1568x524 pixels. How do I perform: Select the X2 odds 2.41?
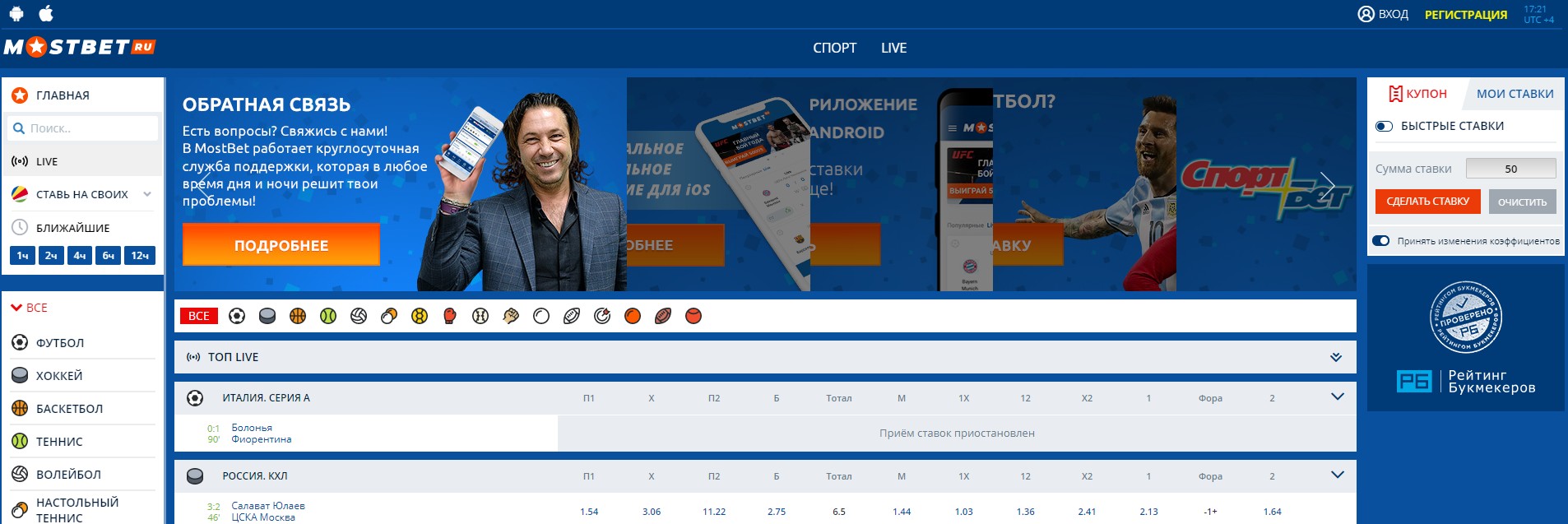point(1087,512)
